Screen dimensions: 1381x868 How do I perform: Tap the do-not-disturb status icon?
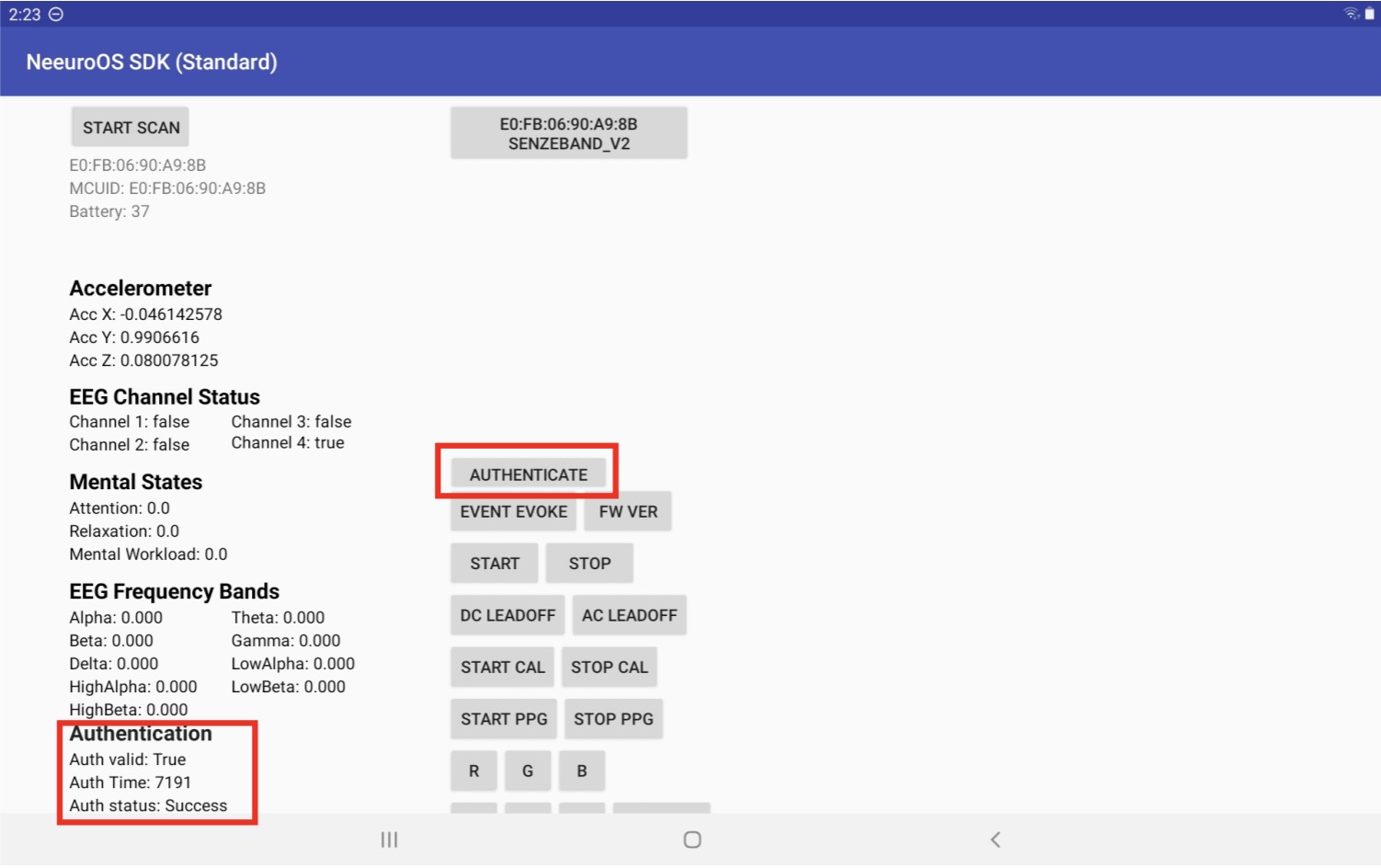coord(54,13)
